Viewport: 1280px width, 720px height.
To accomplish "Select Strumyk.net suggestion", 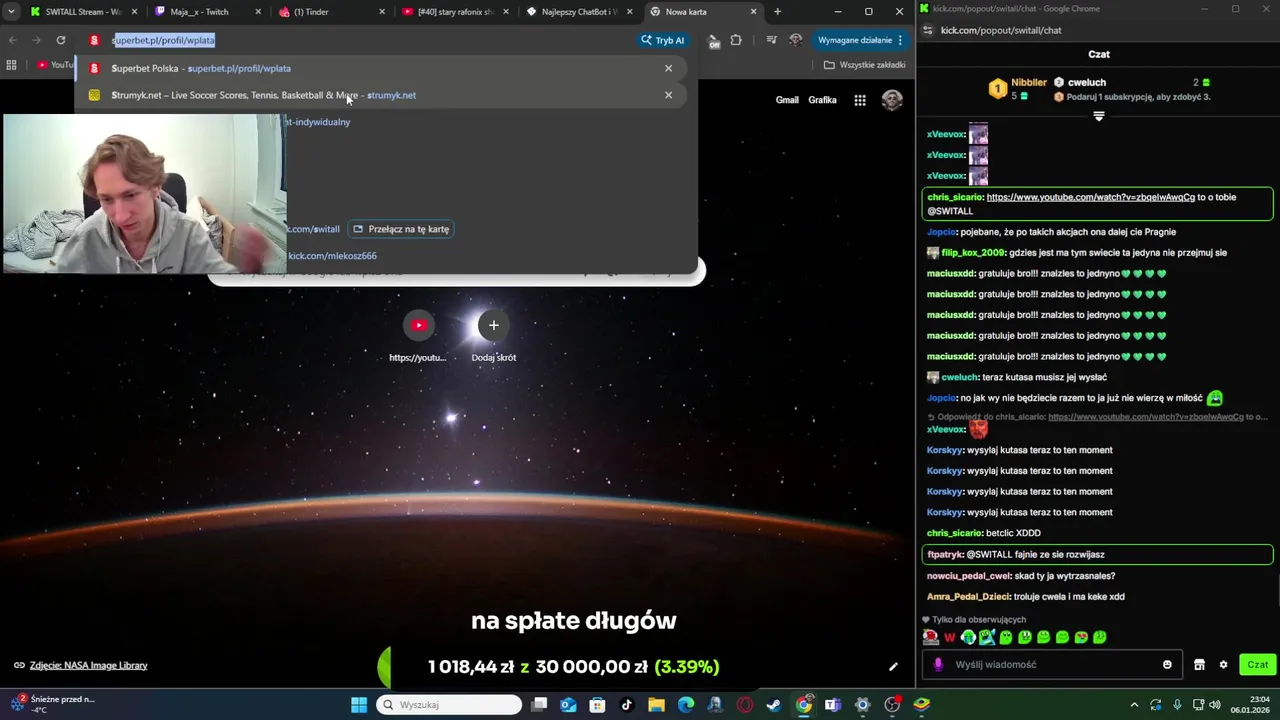I will 380,95.
